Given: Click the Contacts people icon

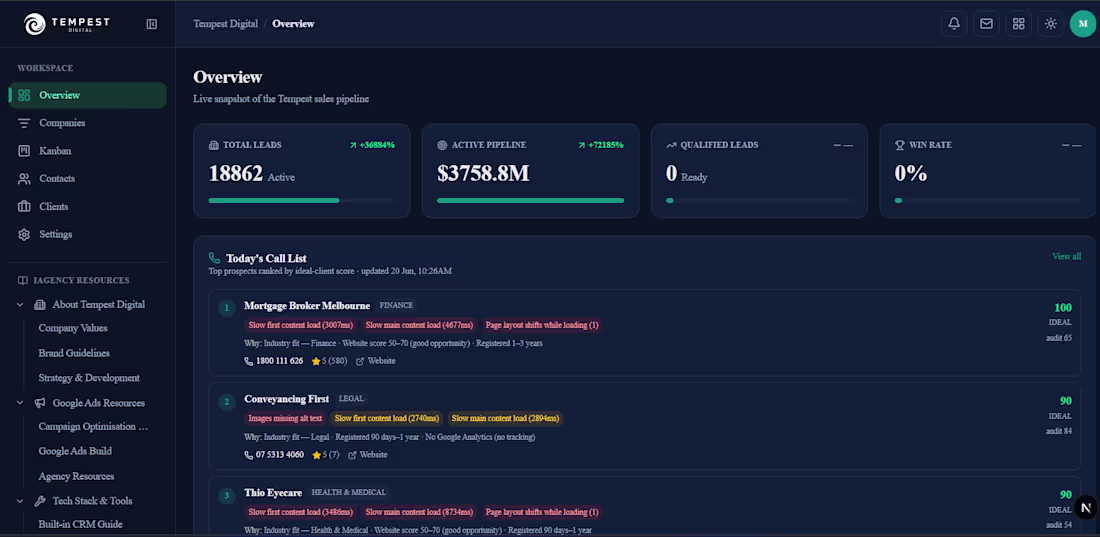Looking at the screenshot, I should pos(24,179).
